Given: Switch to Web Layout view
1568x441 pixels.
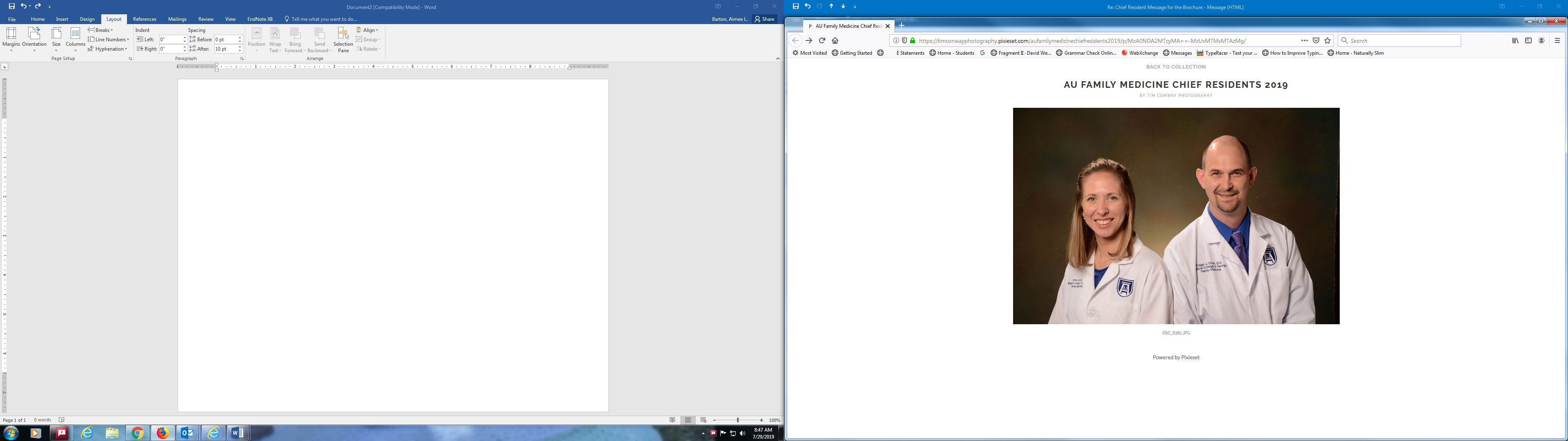Looking at the screenshot, I should point(703,420).
